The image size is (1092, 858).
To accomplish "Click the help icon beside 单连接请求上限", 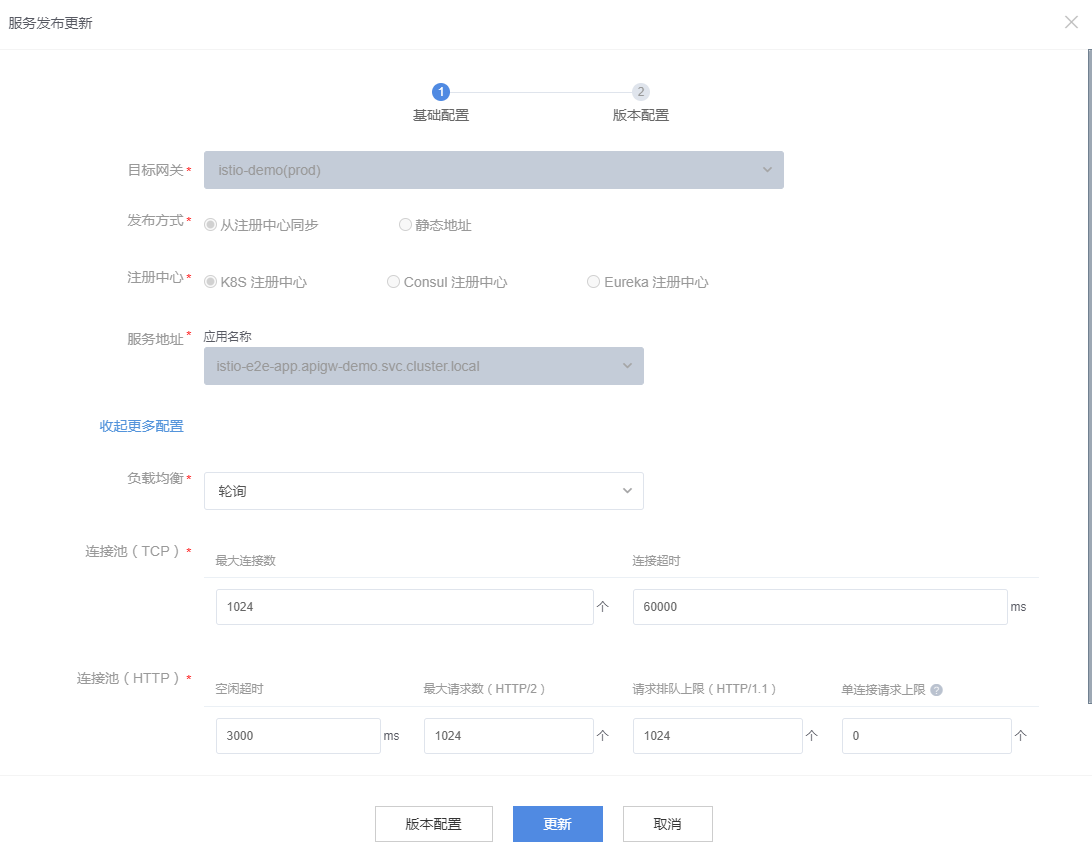I will tap(936, 690).
